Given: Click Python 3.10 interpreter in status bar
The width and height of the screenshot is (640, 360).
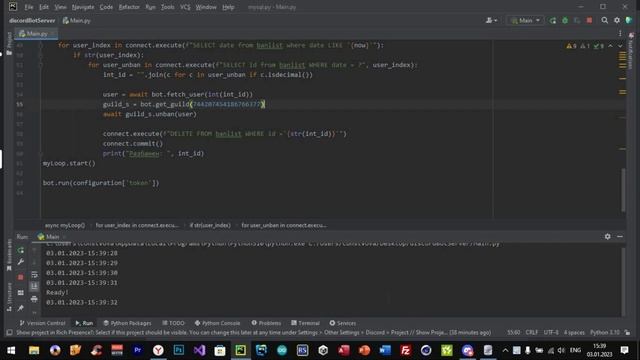Looking at the screenshot, I should 605,333.
